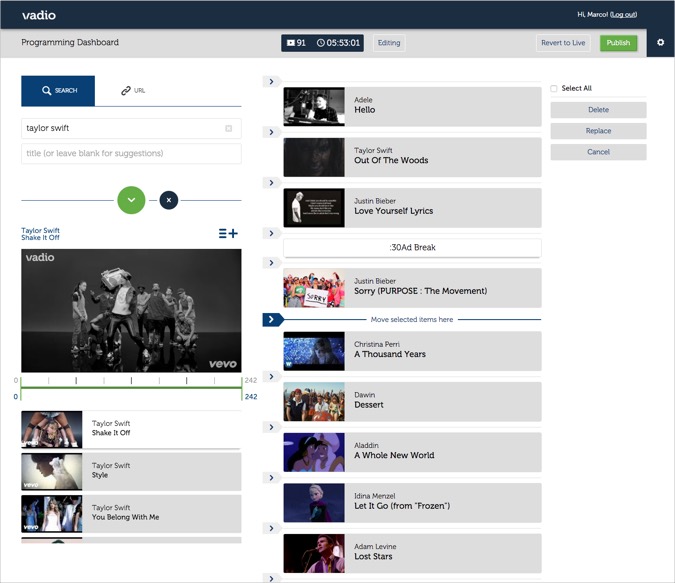Tick the Select All checkbox
The height and width of the screenshot is (583, 675).
coord(554,88)
